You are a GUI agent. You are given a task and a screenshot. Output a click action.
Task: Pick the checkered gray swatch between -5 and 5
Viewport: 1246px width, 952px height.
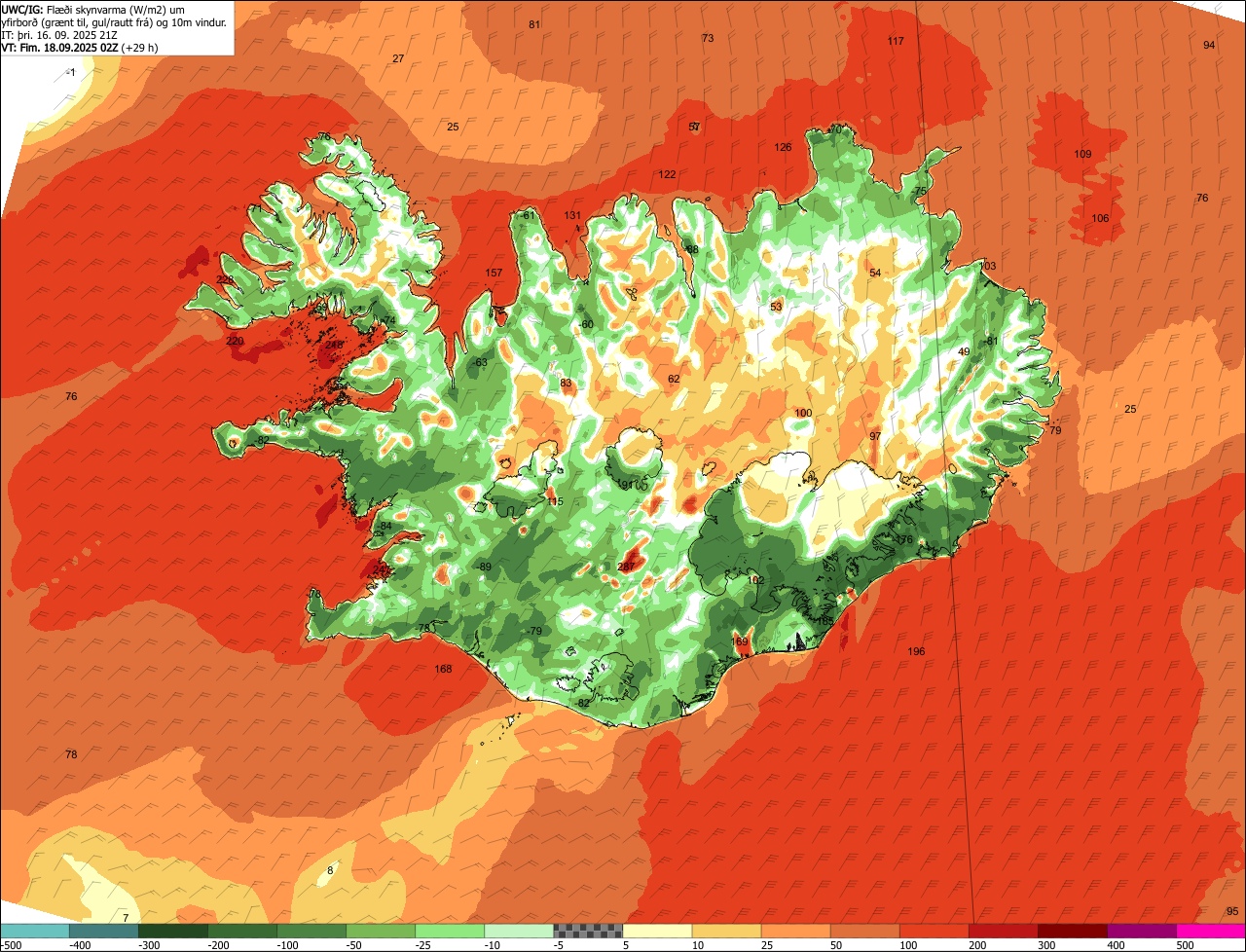click(588, 931)
